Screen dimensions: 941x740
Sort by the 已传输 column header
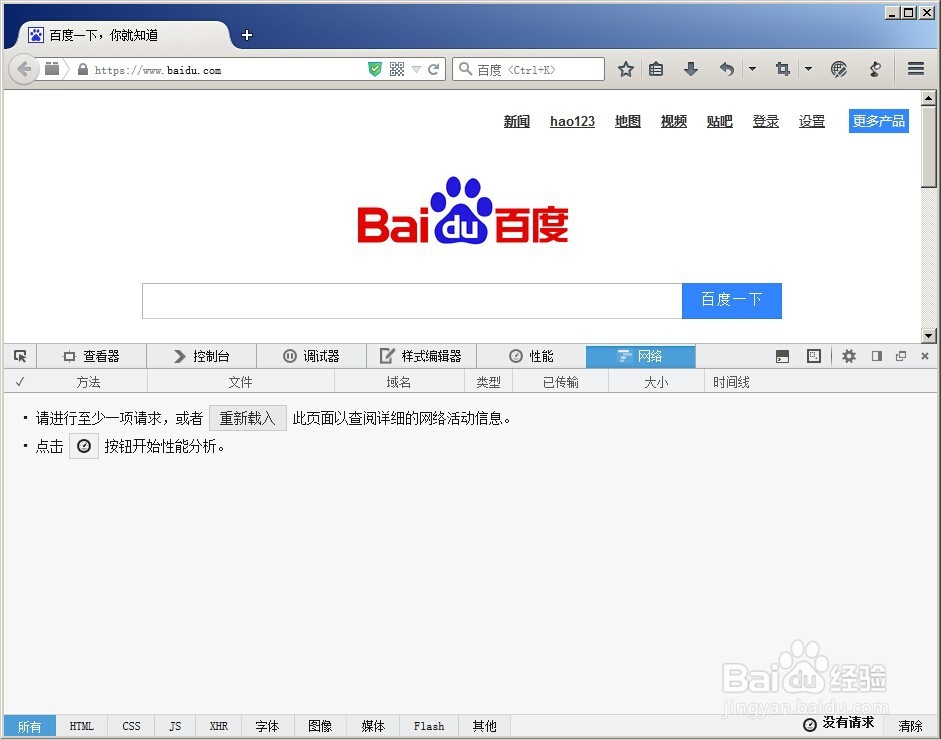(561, 382)
